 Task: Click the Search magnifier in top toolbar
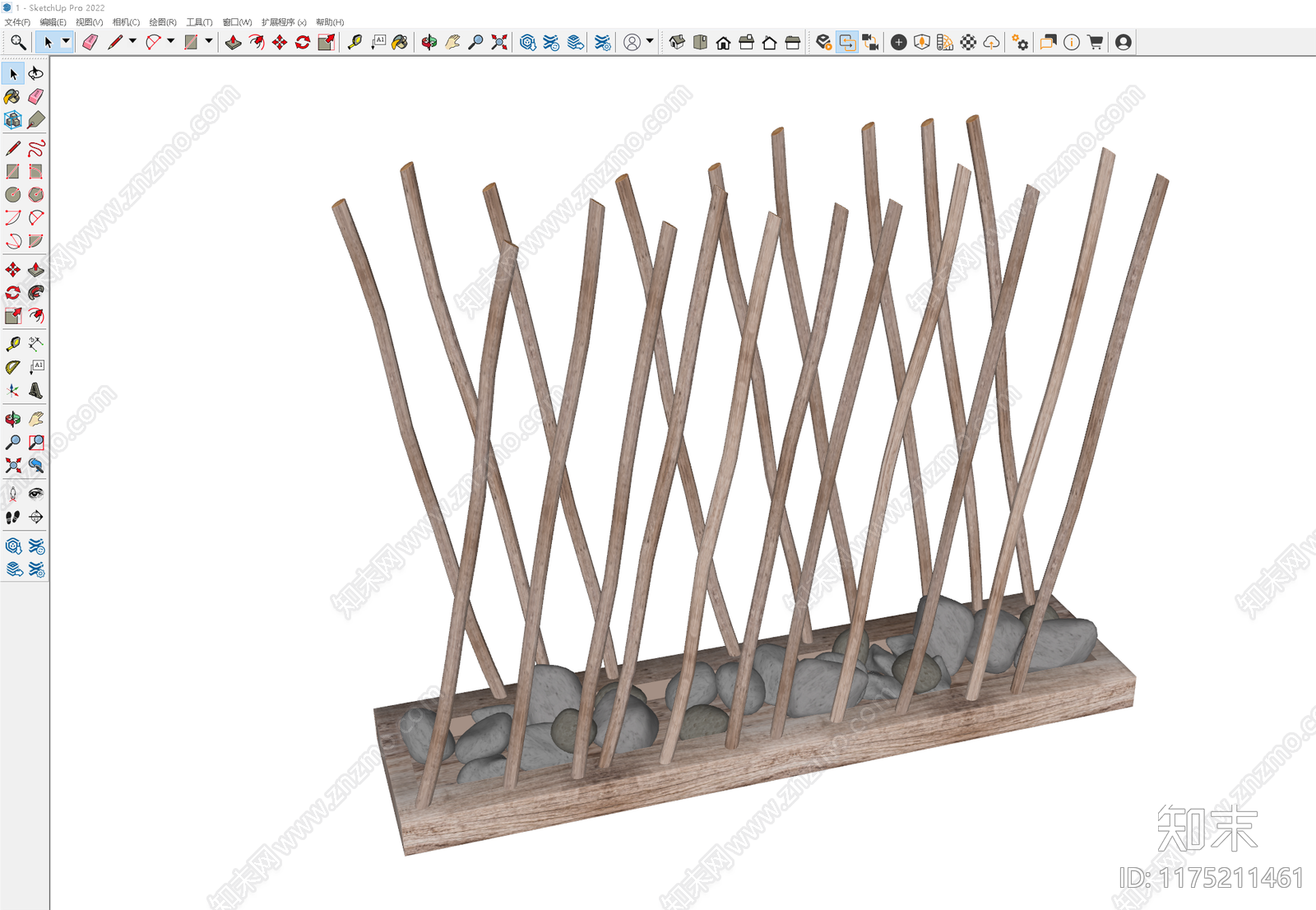17,42
